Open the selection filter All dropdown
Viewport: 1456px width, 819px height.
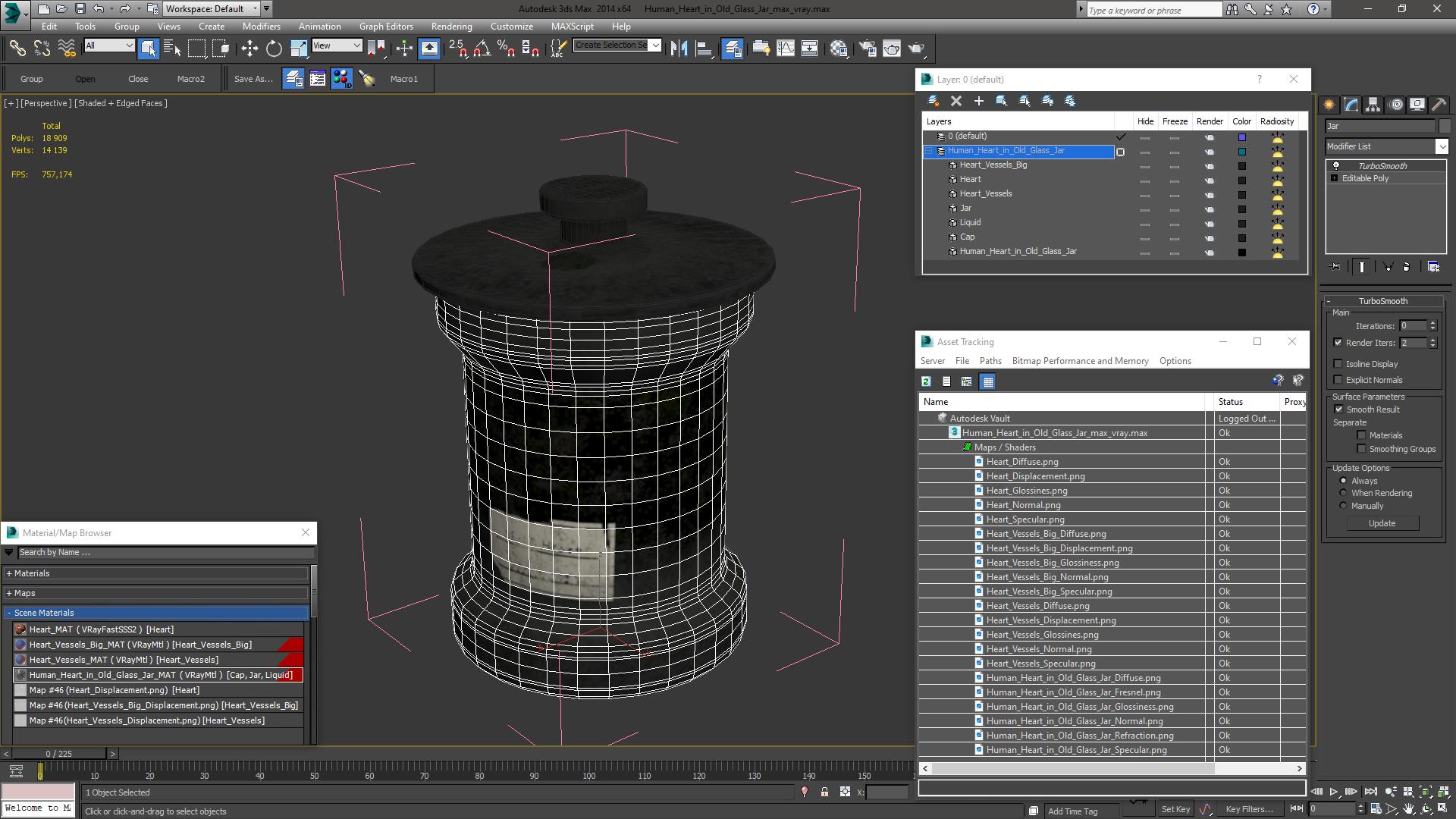pyautogui.click(x=109, y=45)
